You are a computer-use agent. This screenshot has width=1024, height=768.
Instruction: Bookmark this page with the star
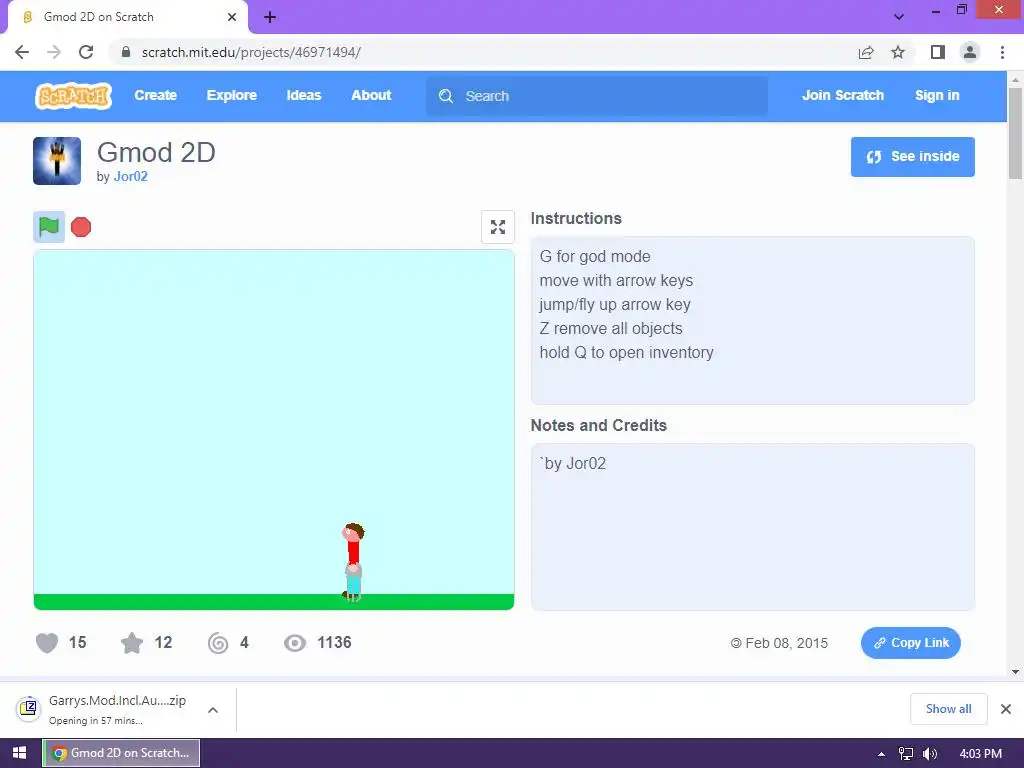(898, 52)
